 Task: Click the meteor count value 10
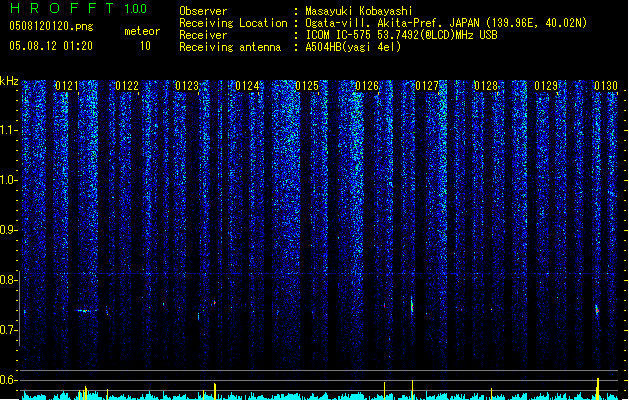tap(145, 46)
